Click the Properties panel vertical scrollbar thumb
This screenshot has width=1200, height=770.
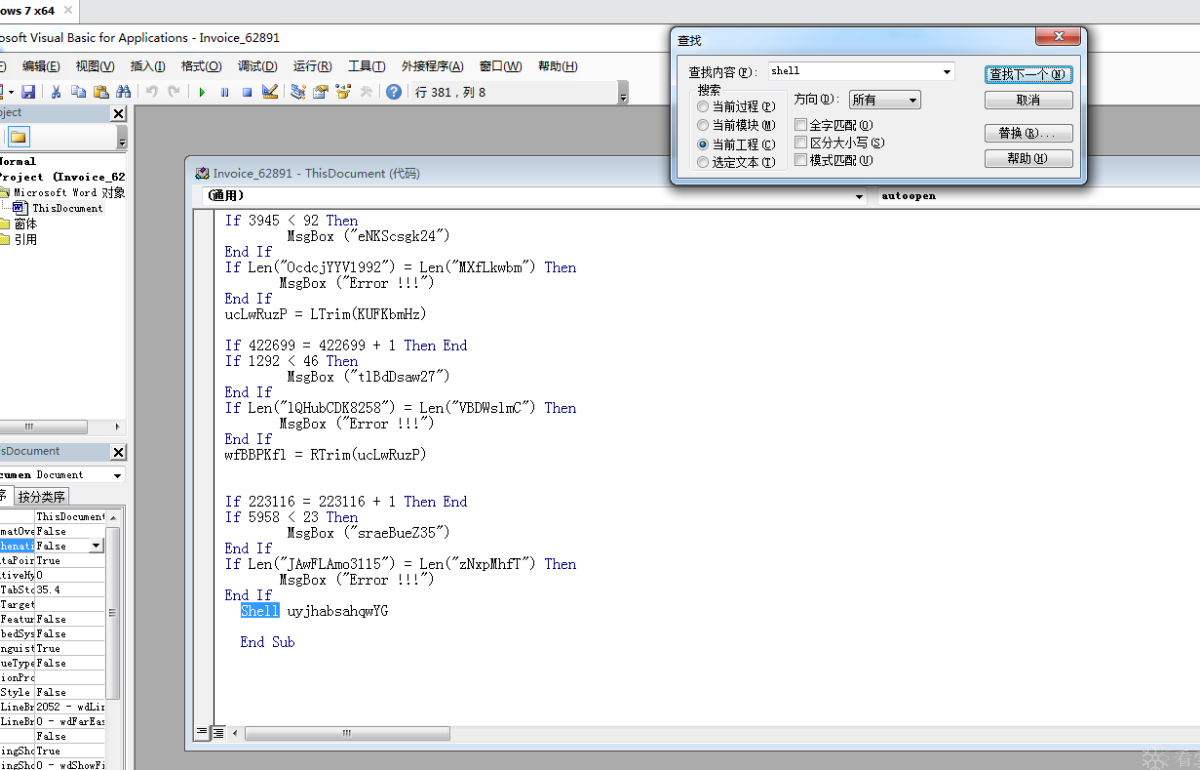click(x=113, y=613)
